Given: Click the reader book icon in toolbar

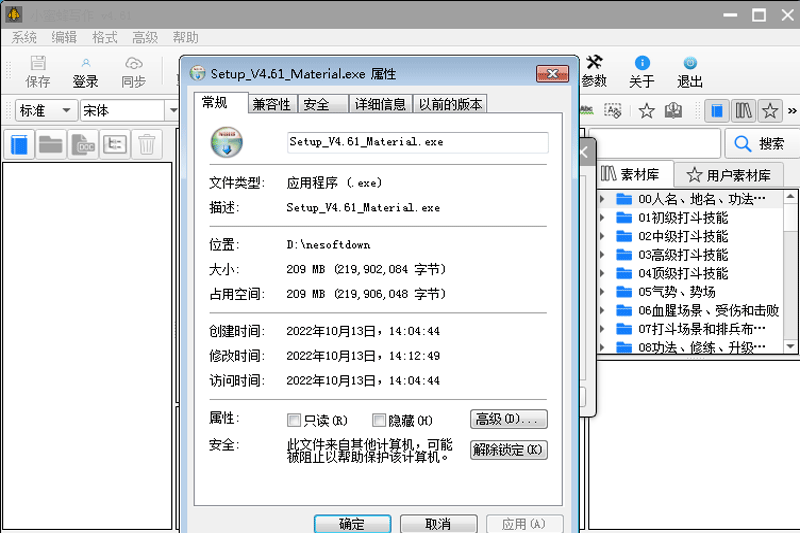Looking at the screenshot, I should pyautogui.click(x=673, y=111).
